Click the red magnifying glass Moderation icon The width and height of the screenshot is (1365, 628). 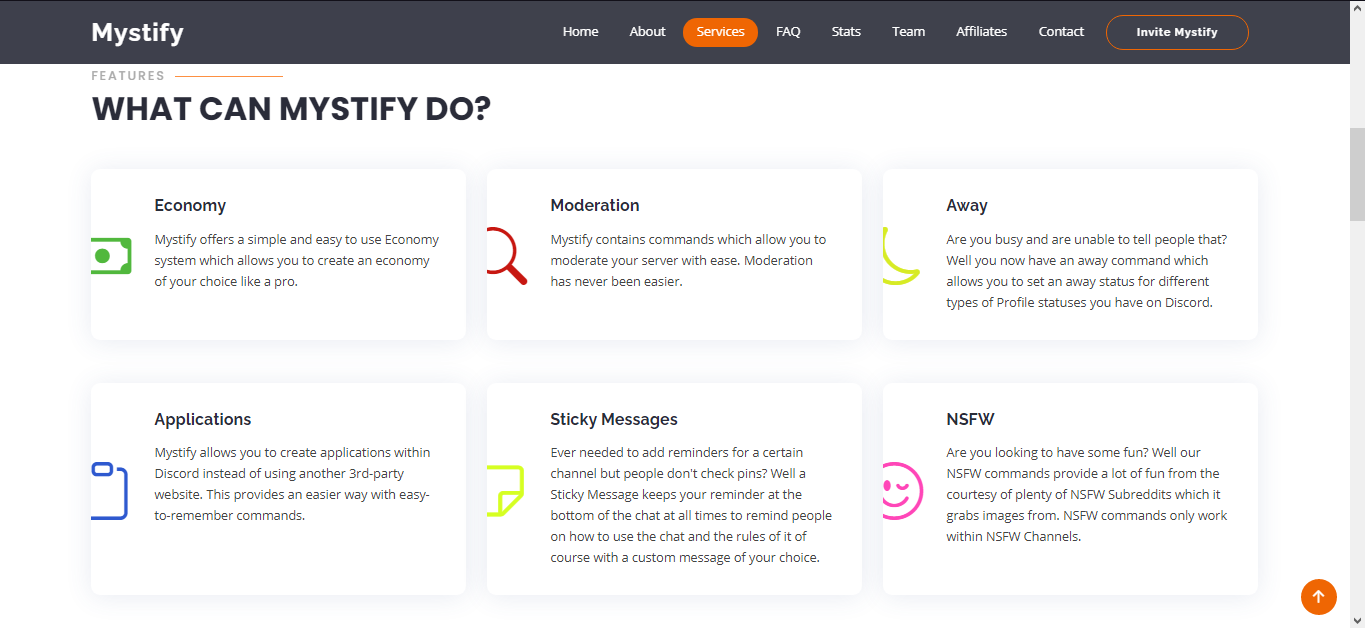coord(505,256)
